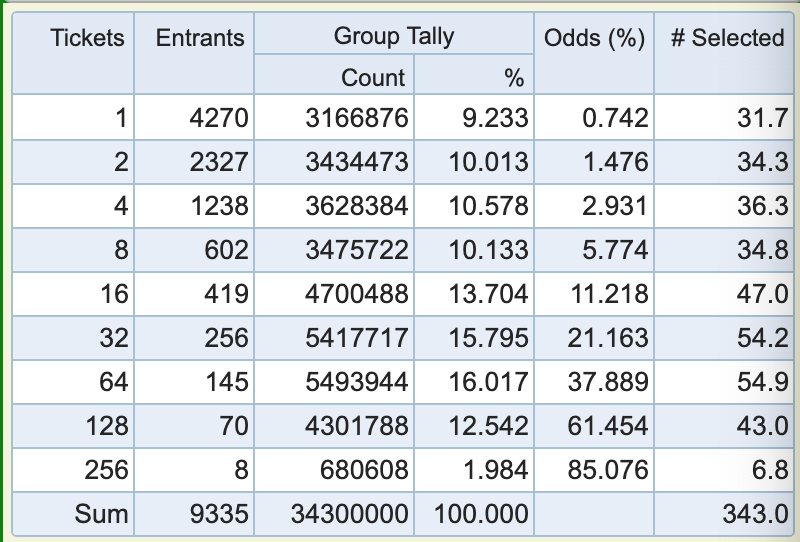Screen dimensions: 800x542
Task: Select tickets value 128
Action: (106, 426)
